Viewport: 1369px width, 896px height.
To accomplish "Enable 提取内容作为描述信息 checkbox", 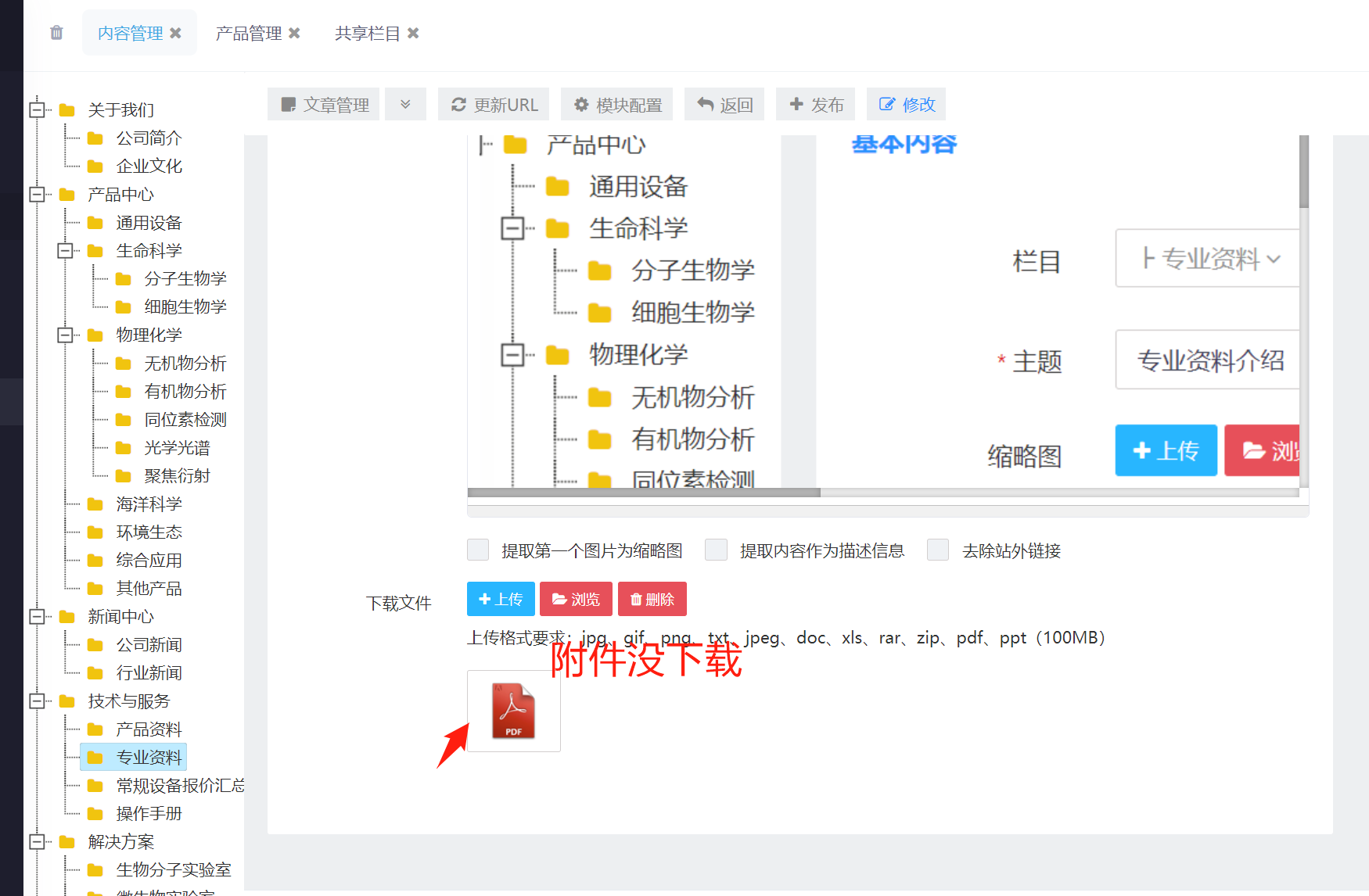I will (716, 550).
